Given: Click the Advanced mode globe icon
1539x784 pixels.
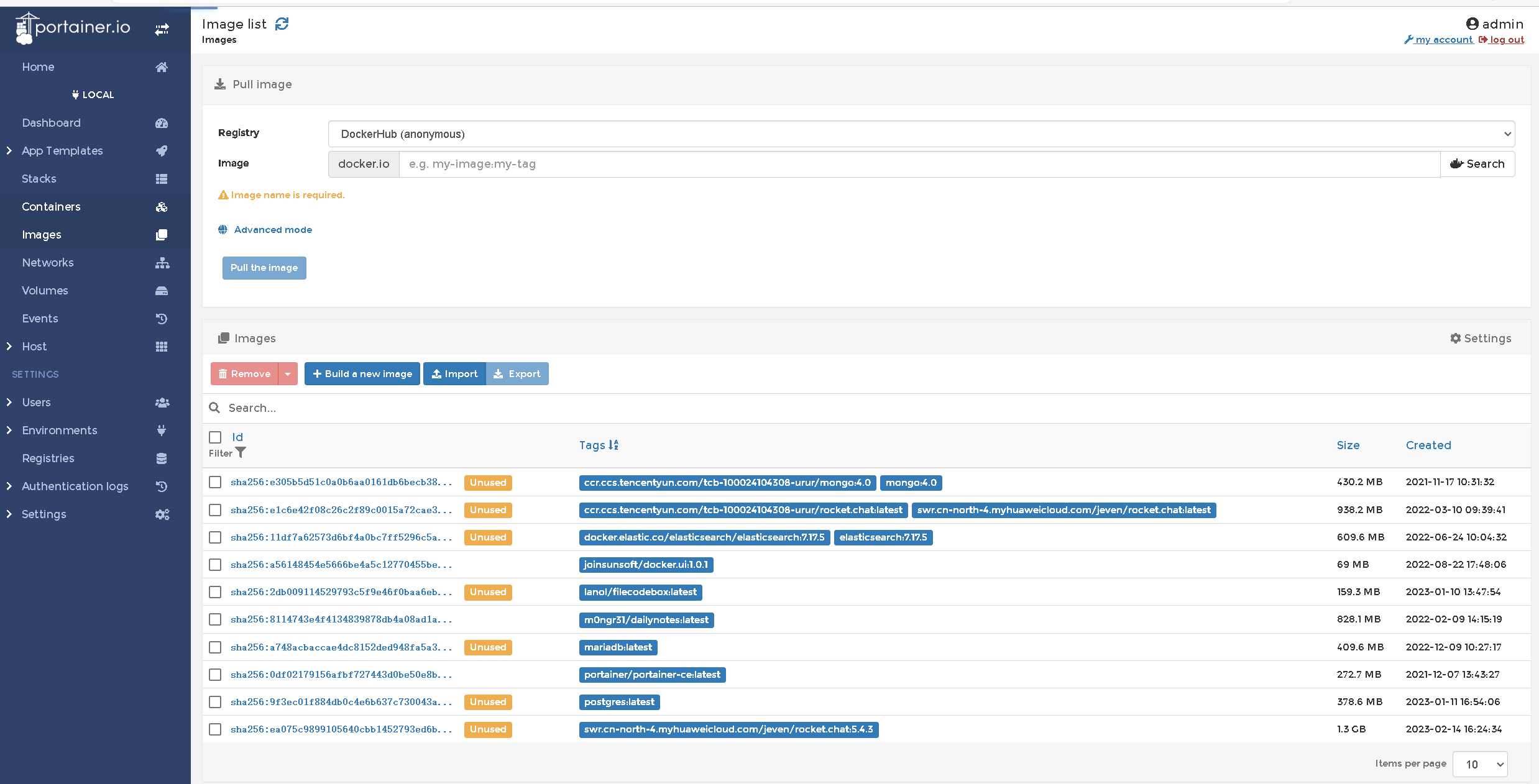Looking at the screenshot, I should 223,230.
